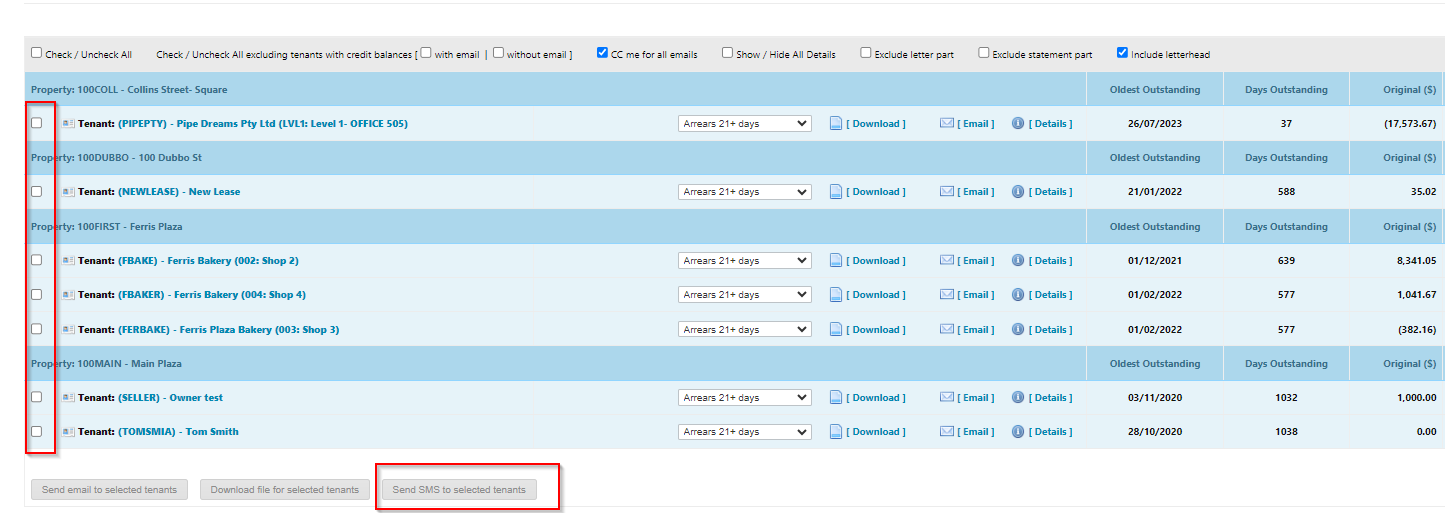Open arrears dropdown for Ferris Bakery Shop 4
This screenshot has width=1445, height=513.
[x=745, y=295]
